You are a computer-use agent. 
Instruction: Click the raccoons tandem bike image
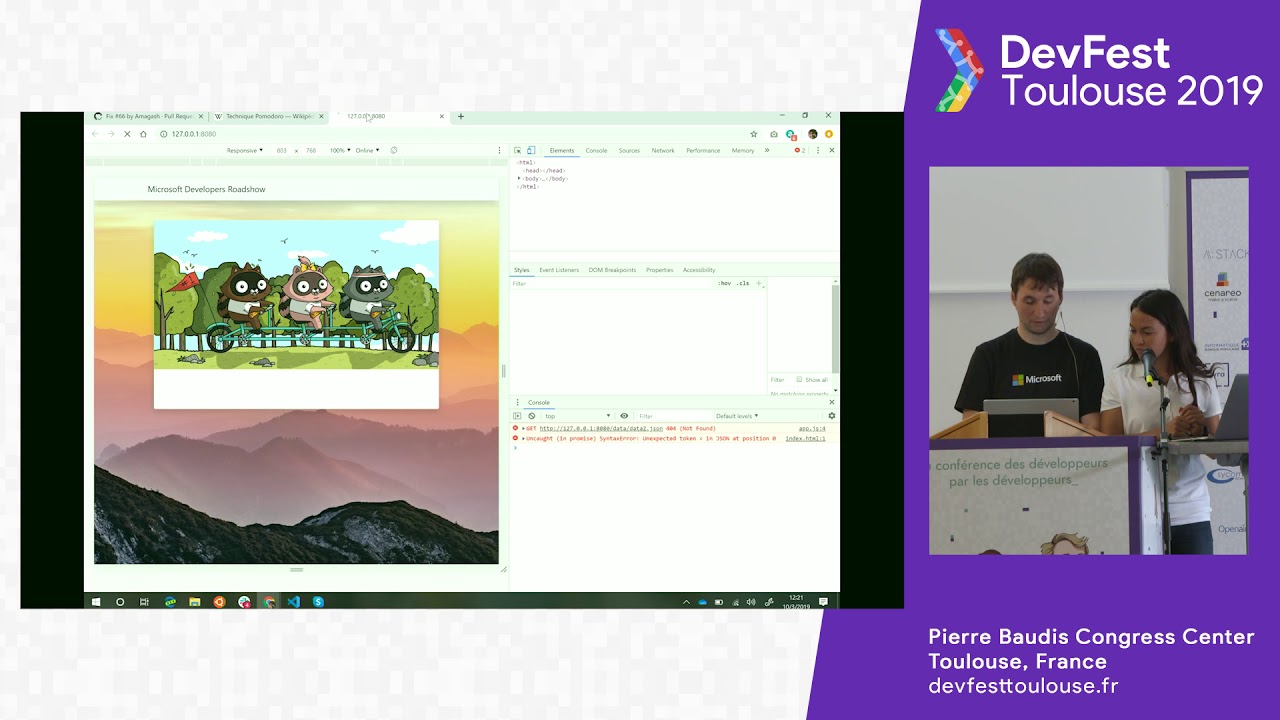[x=296, y=295]
